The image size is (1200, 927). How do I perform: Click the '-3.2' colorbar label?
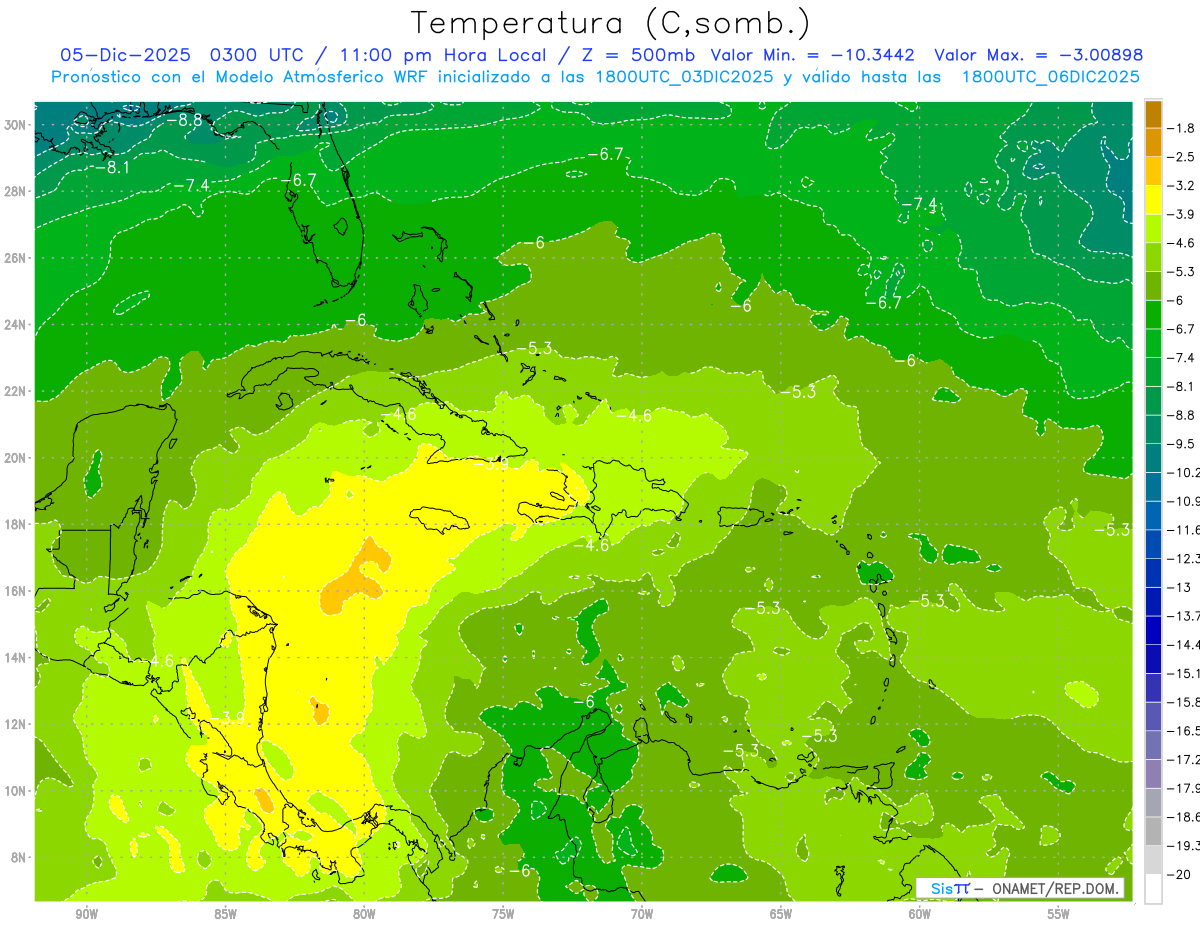tap(1183, 186)
